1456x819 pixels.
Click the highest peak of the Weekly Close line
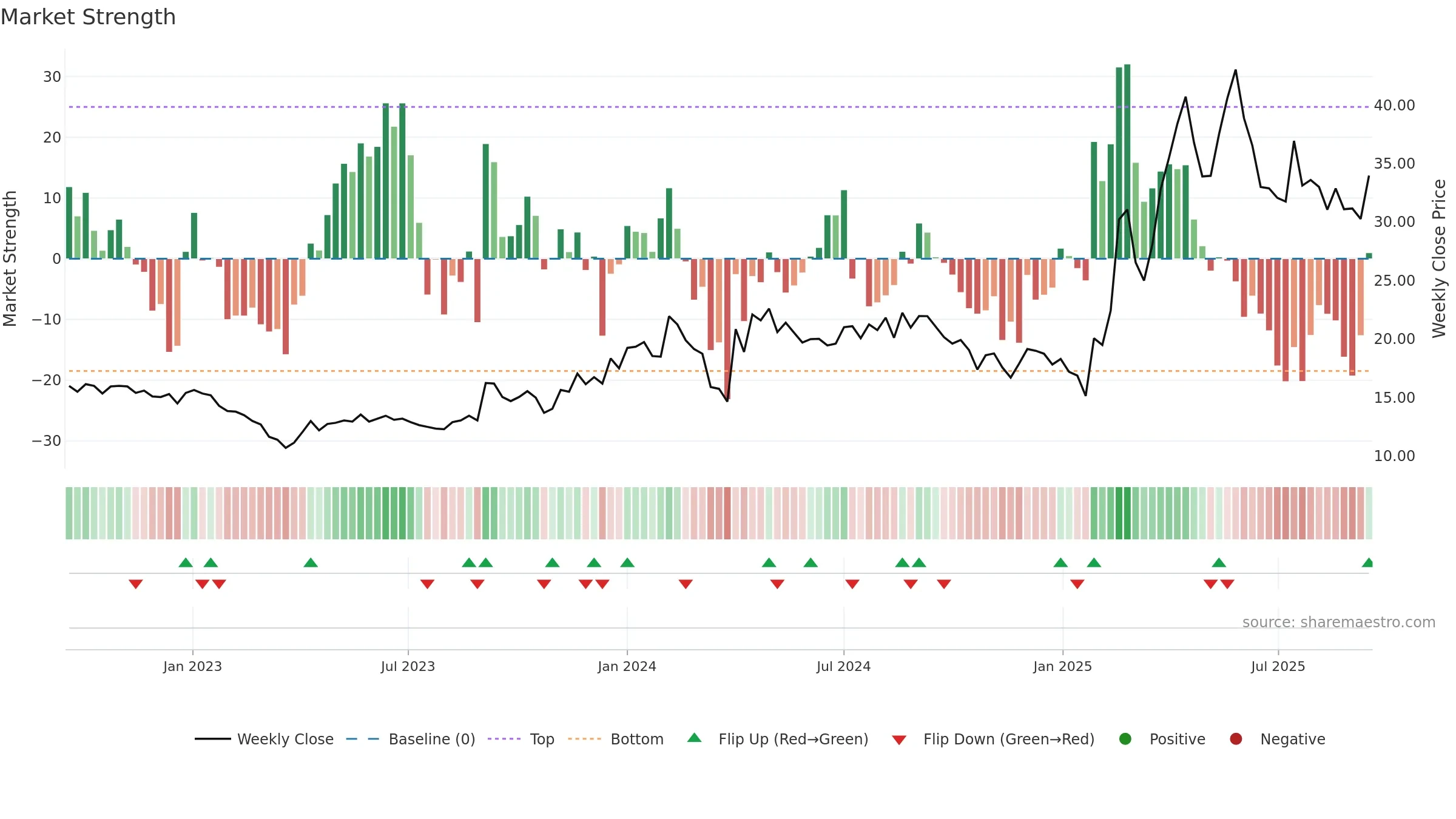pos(1236,70)
